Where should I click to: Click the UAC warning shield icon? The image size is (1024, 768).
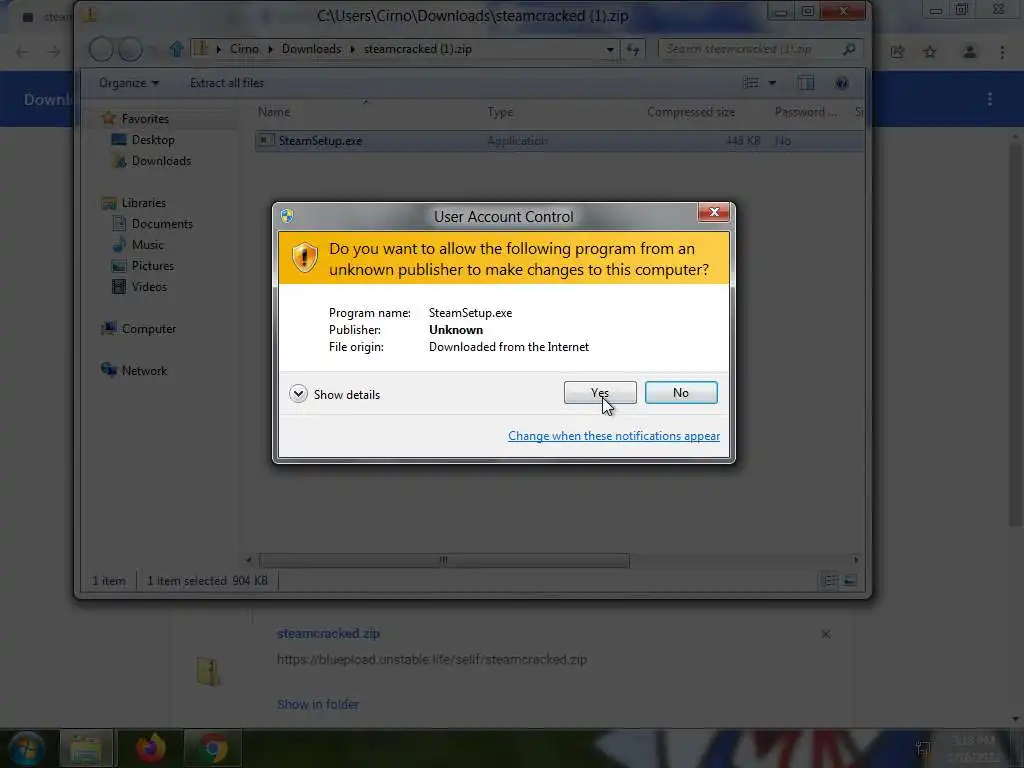coord(304,257)
